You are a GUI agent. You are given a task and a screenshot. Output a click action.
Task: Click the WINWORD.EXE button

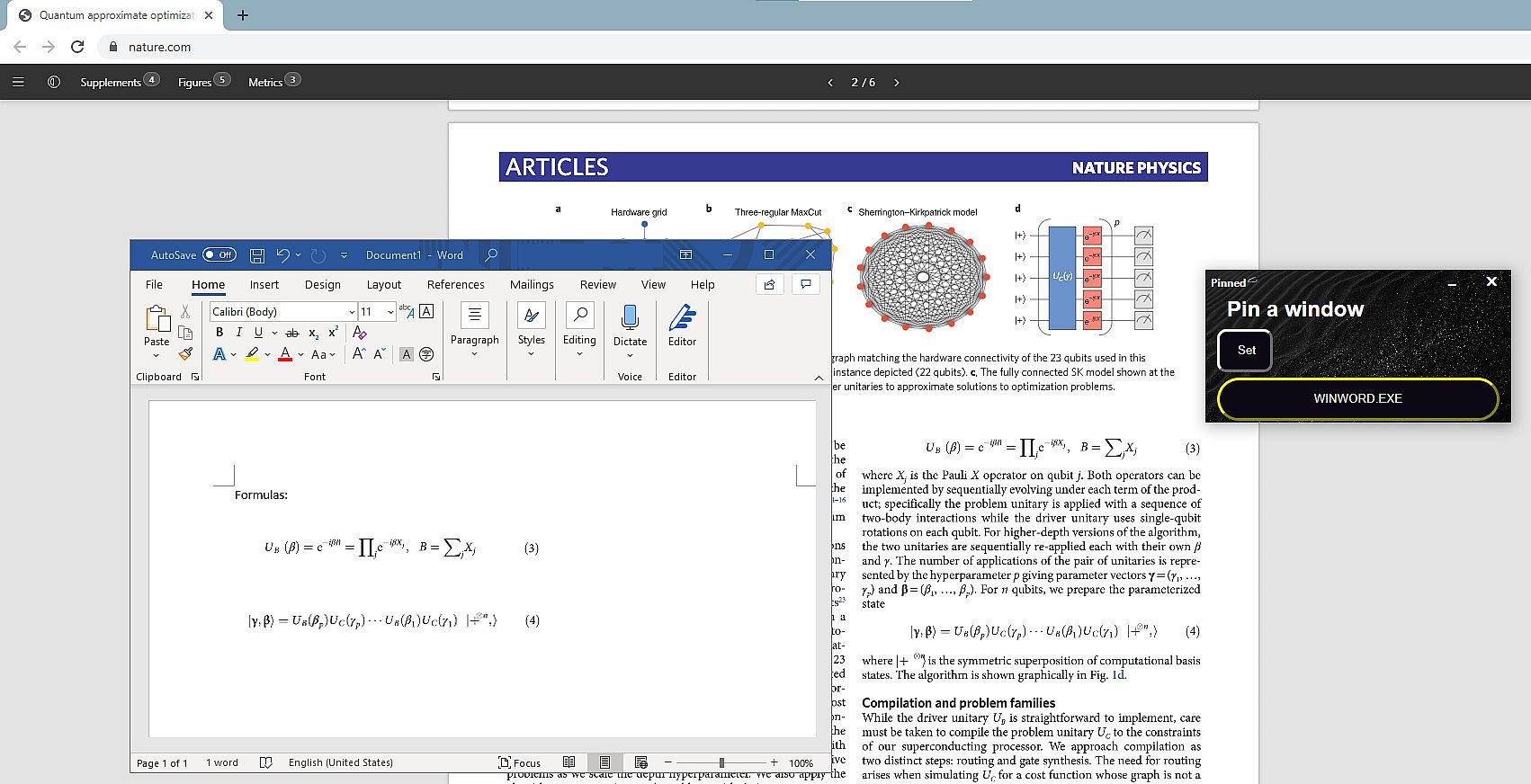click(x=1356, y=398)
